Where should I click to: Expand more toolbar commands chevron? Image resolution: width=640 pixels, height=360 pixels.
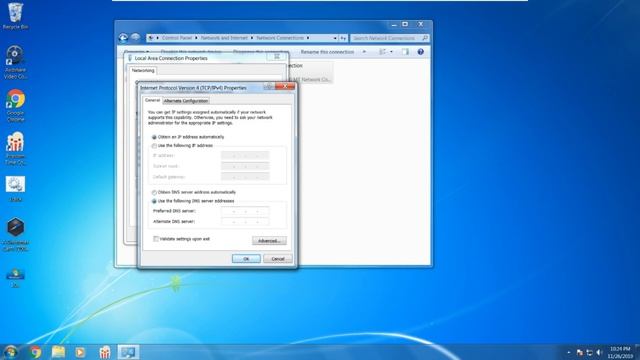[x=364, y=52]
